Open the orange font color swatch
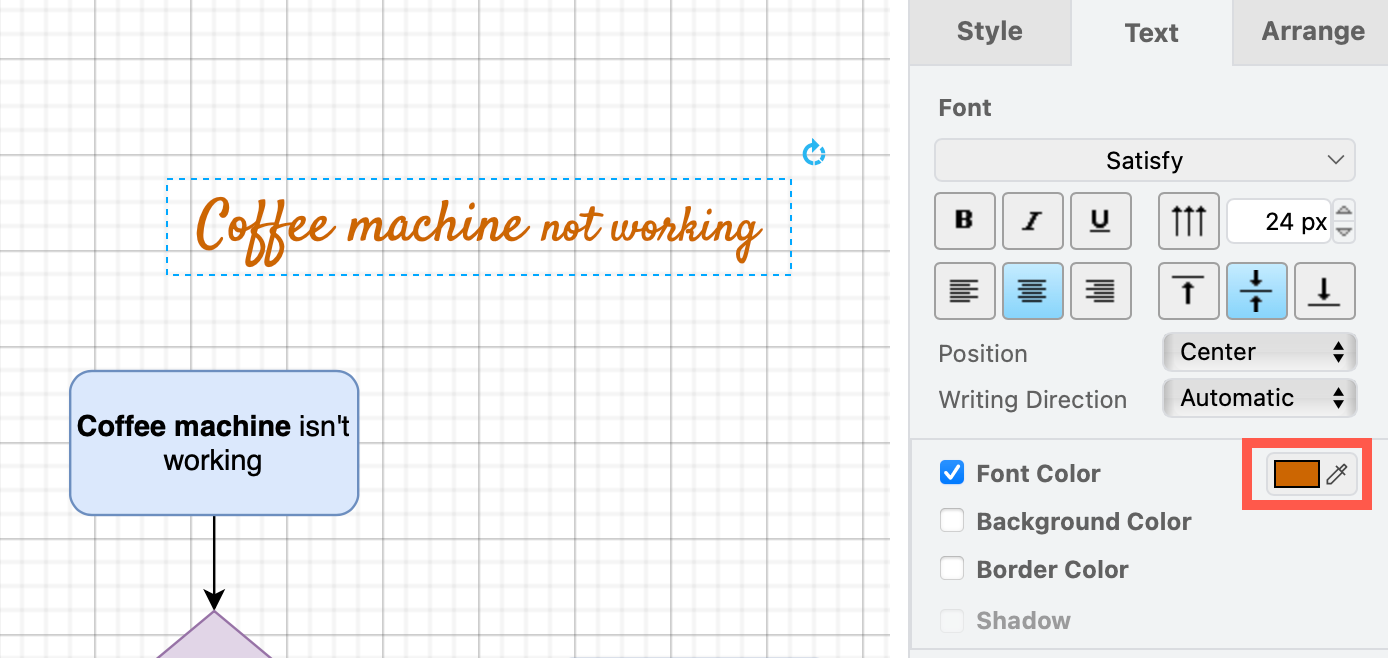The image size is (1388, 658). tap(1296, 474)
